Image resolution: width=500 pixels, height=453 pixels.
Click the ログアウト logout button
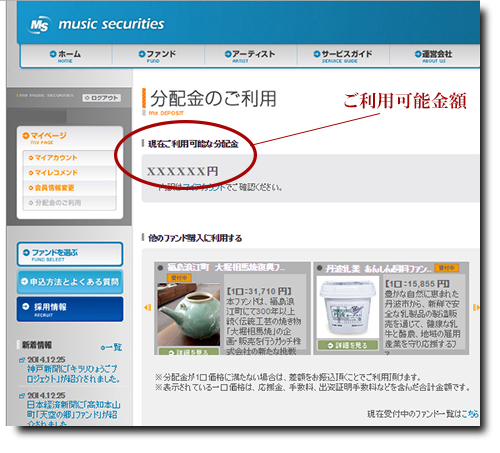(102, 98)
